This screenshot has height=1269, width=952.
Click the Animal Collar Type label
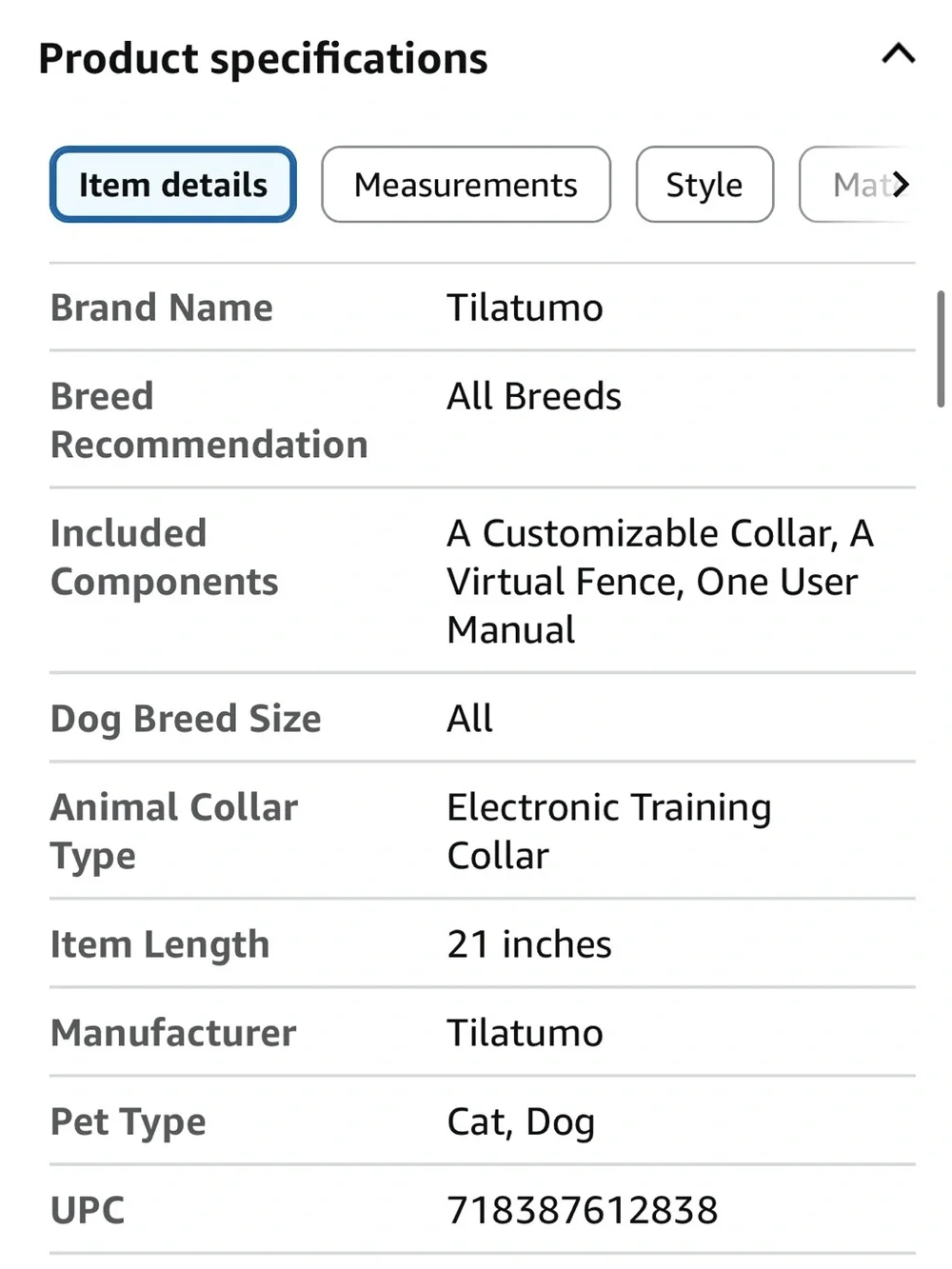(174, 831)
